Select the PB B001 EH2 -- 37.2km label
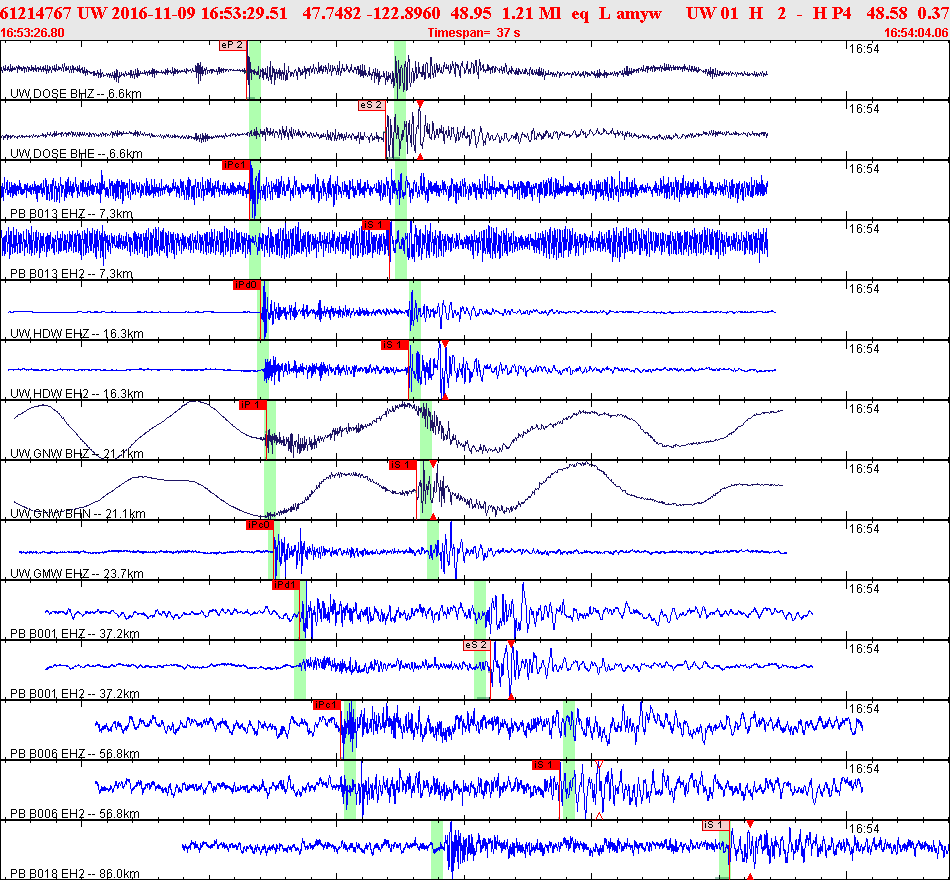Viewport: 950px width, 880px height. click(75, 693)
